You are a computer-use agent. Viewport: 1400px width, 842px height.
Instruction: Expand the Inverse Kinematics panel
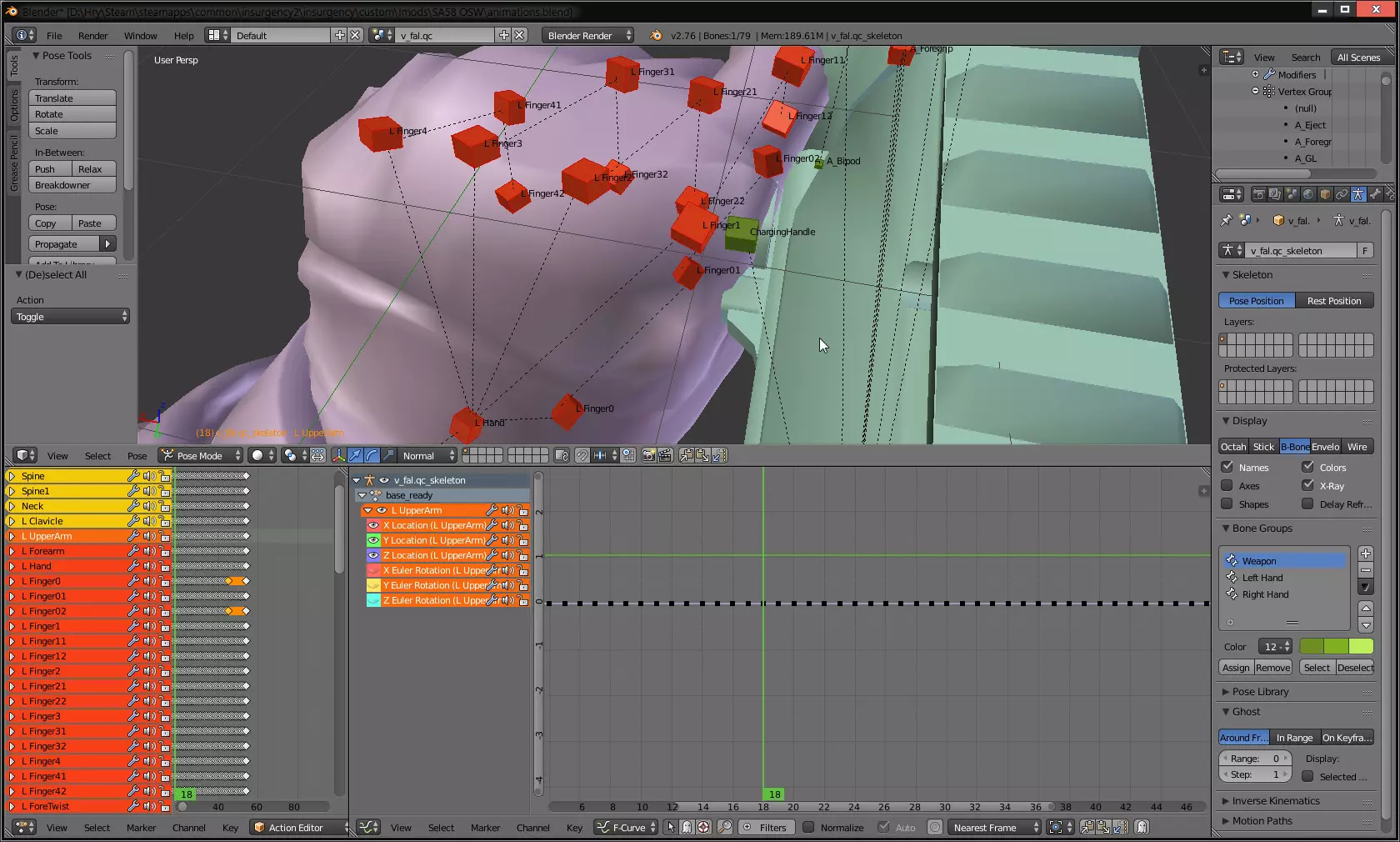pyautogui.click(x=1275, y=801)
